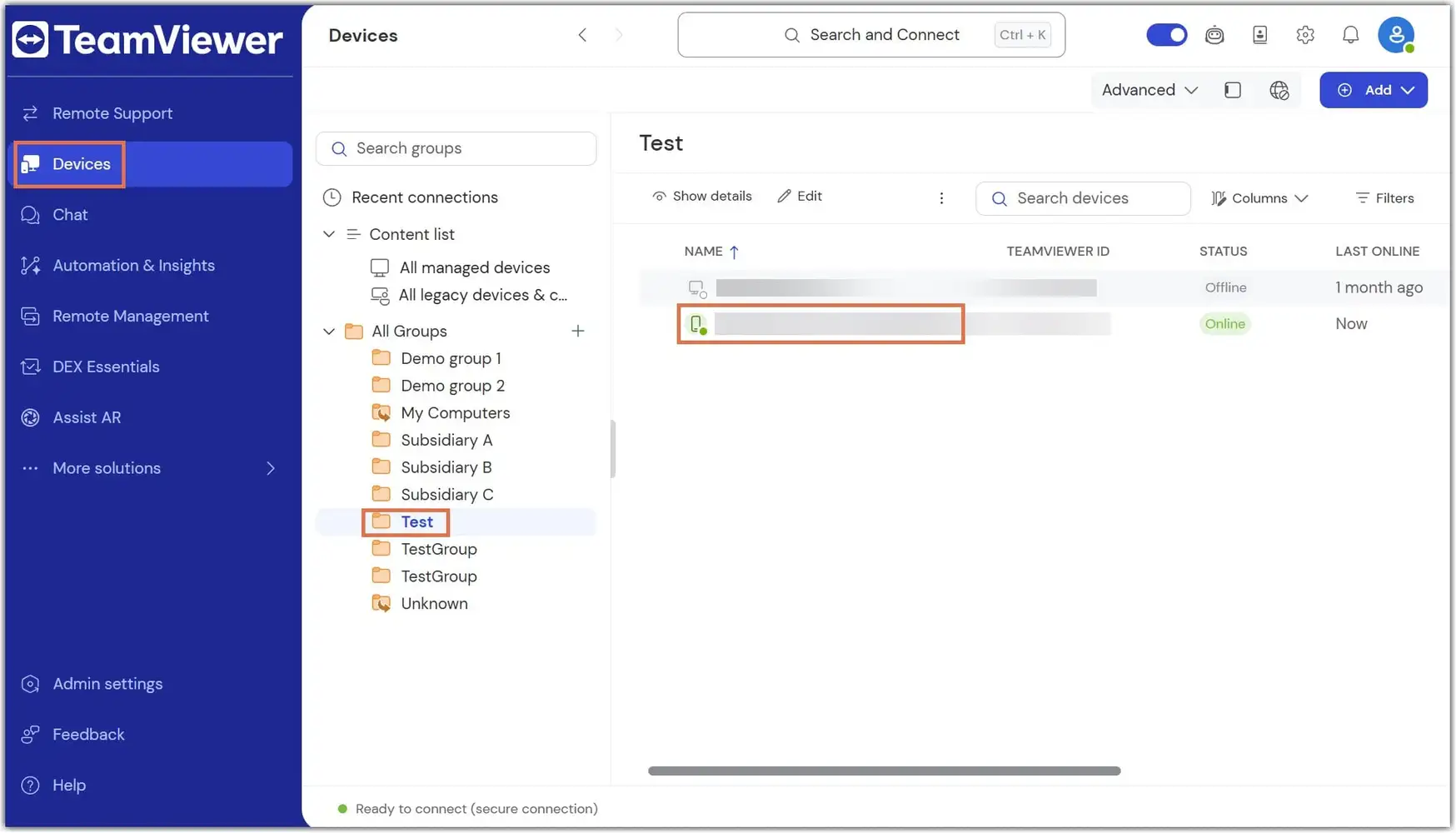Open Subsidiary C folder
Screen dimensions: 1456x833
coord(447,495)
